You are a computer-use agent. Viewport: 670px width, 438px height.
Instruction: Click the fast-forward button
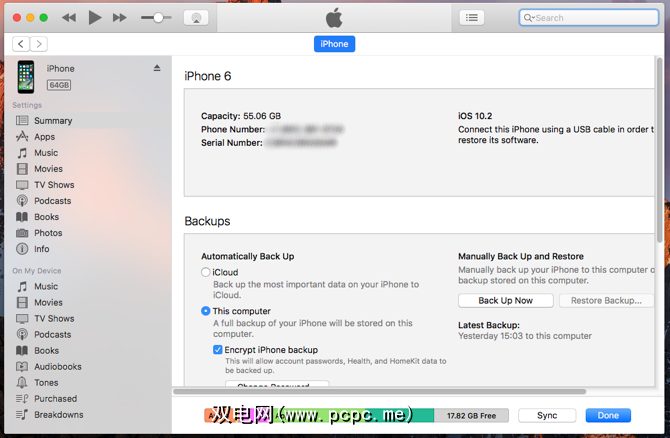(x=120, y=18)
